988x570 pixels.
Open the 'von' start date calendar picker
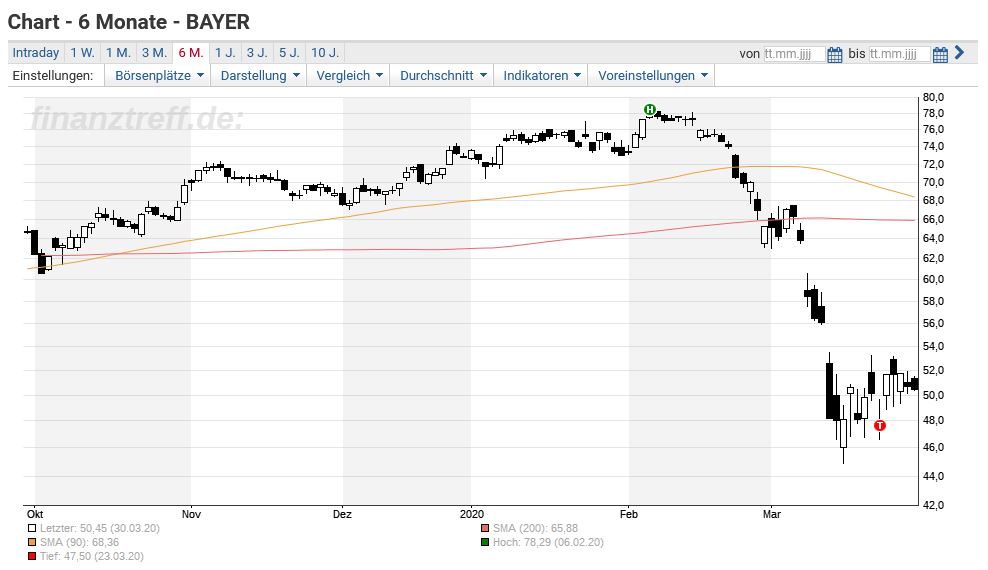(834, 55)
